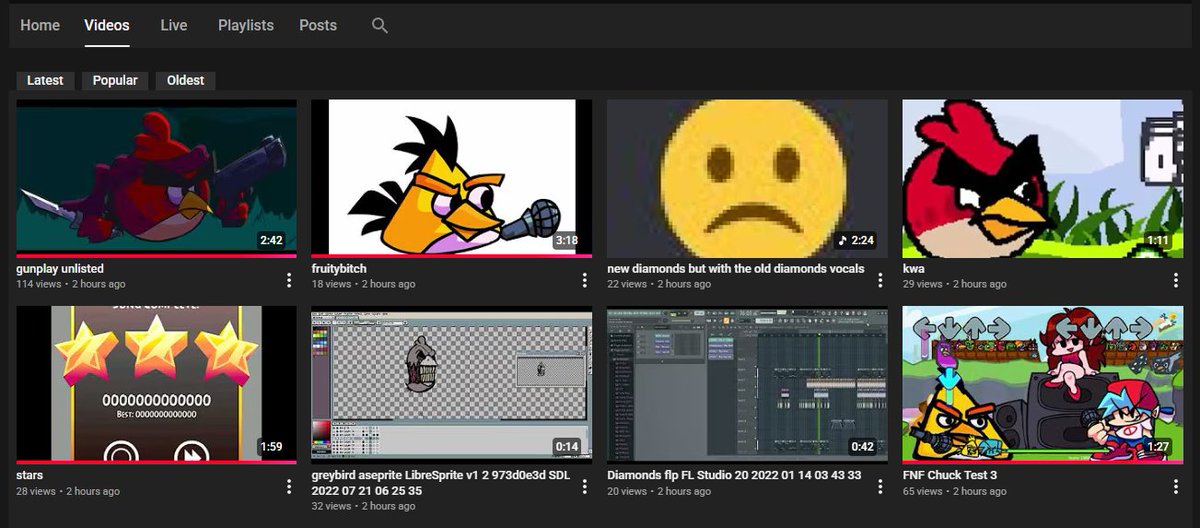Click the 1:11 duration badge
The image size is (1200, 528).
[x=1158, y=241]
